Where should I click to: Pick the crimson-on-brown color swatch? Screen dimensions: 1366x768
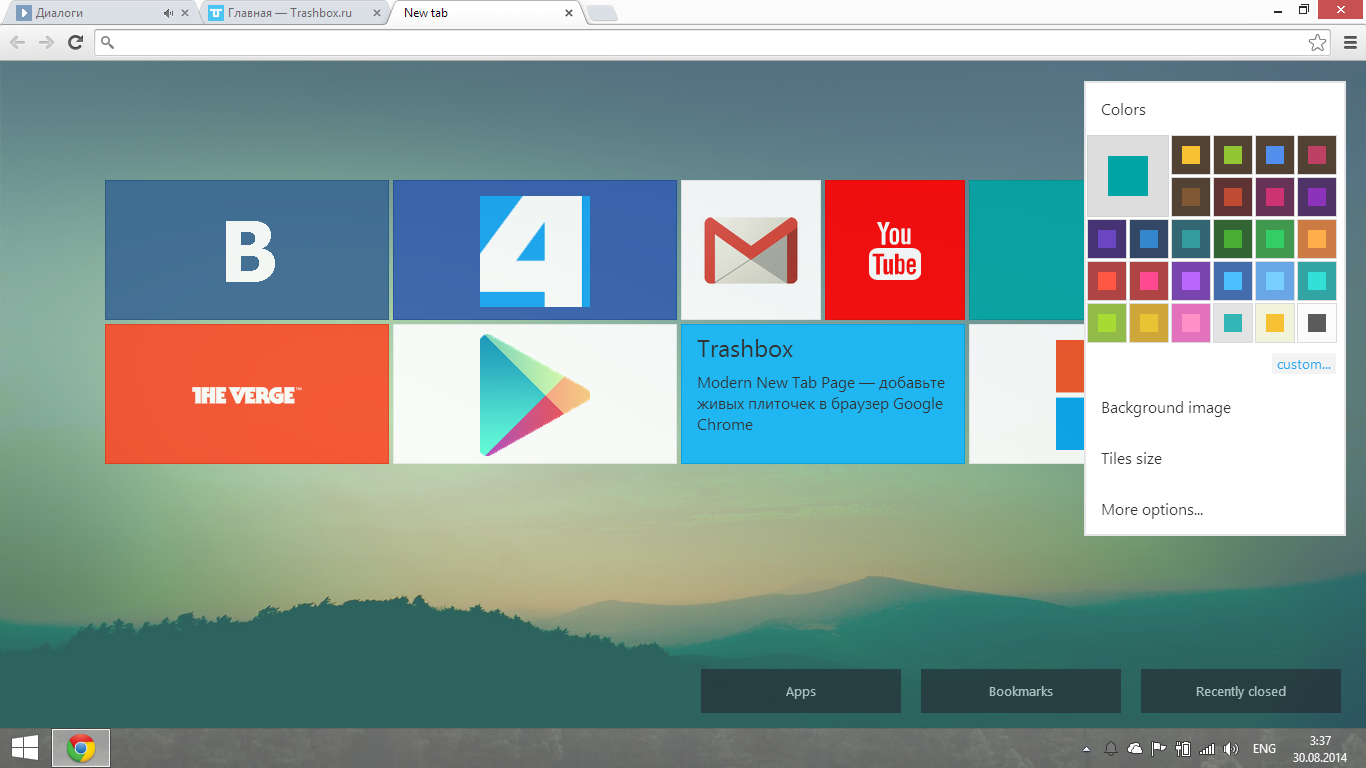1317,155
